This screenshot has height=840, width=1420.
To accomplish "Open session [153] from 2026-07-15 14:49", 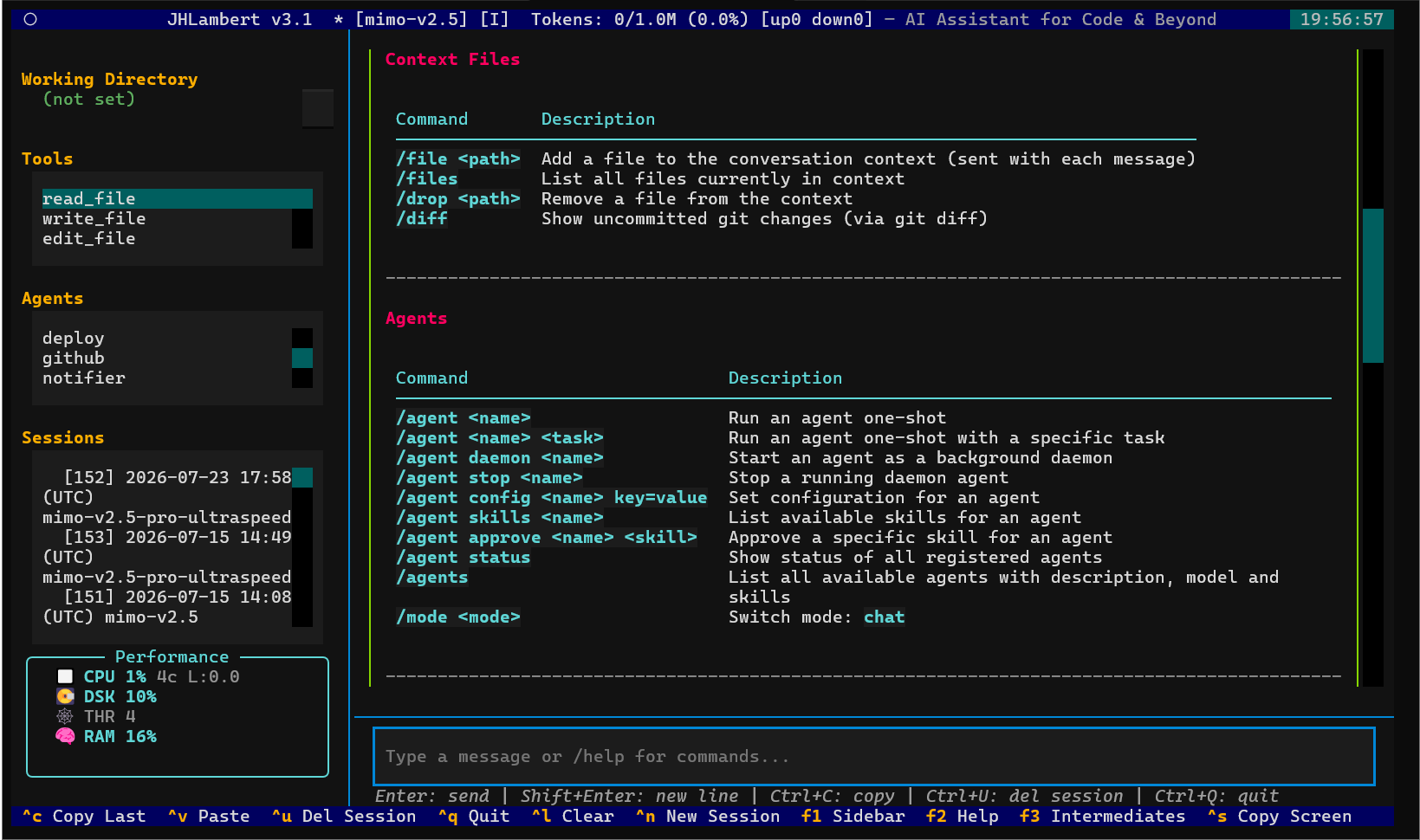I will (x=166, y=557).
